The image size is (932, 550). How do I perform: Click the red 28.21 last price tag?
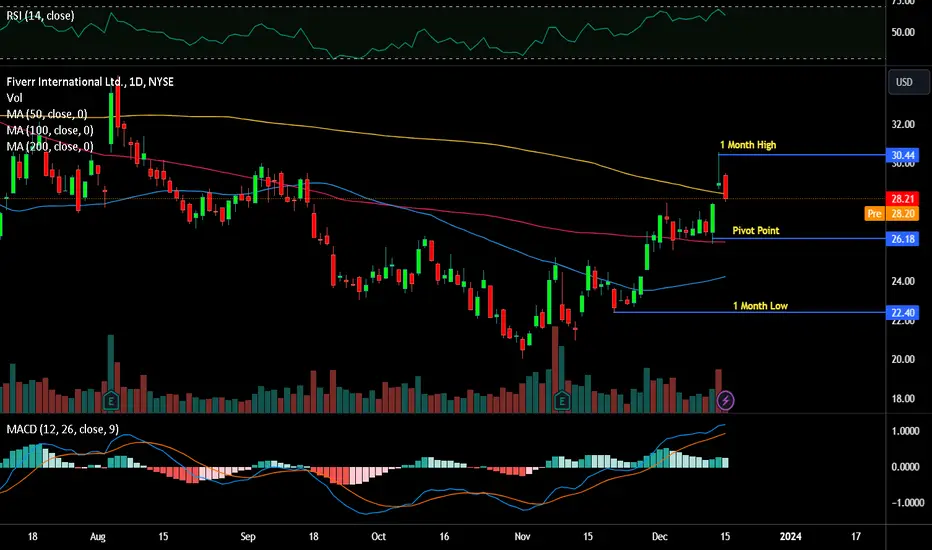point(902,199)
